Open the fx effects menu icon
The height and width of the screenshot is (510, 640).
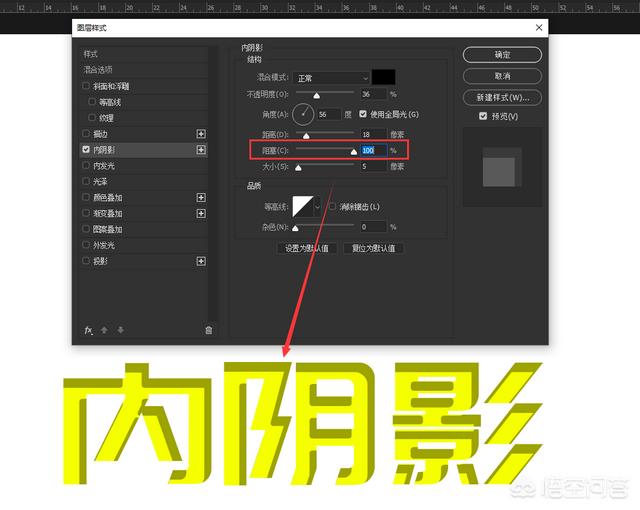tap(88, 330)
